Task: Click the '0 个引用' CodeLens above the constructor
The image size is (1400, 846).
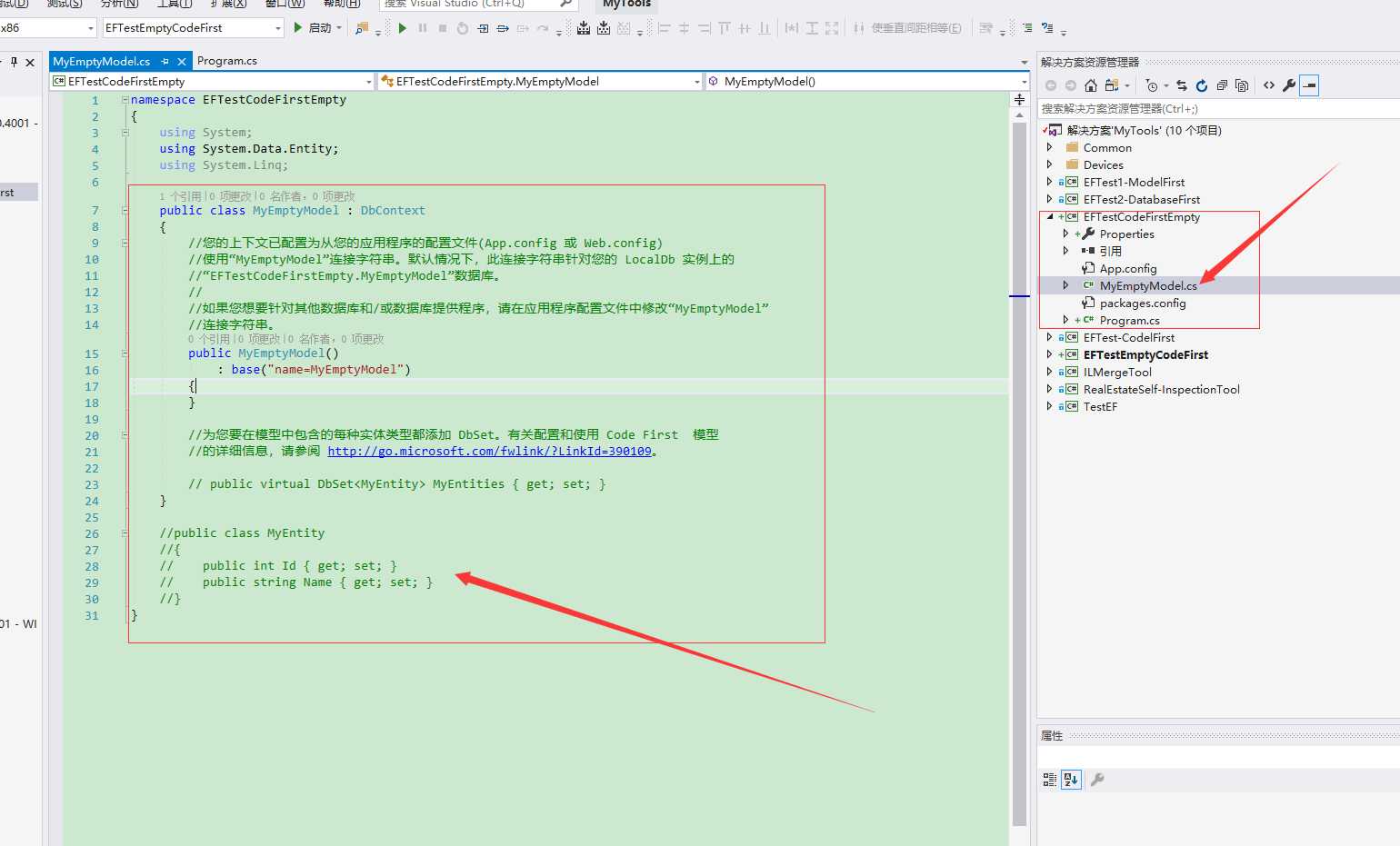Action: tap(209, 339)
